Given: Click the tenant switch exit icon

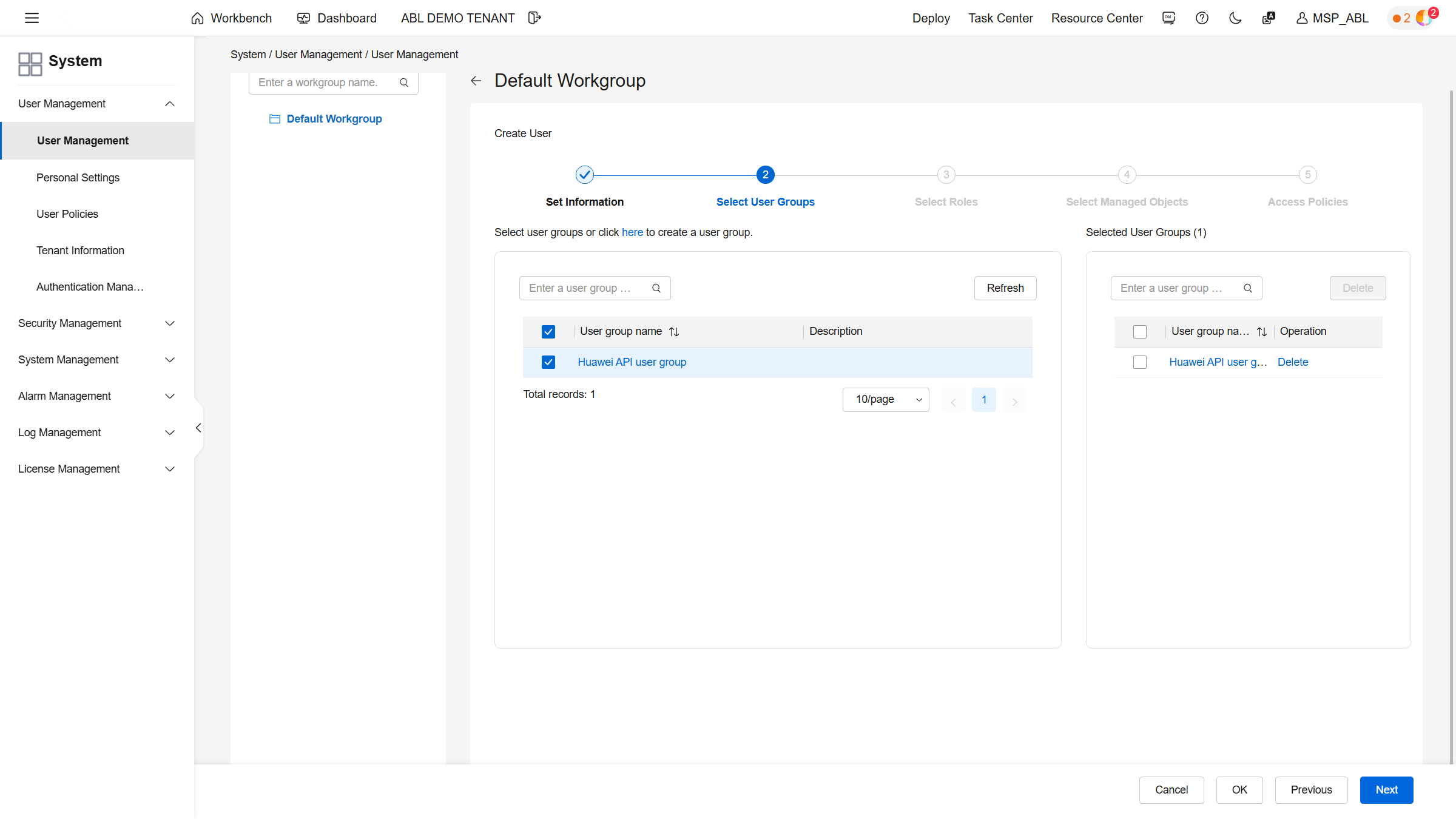Looking at the screenshot, I should click(x=534, y=18).
